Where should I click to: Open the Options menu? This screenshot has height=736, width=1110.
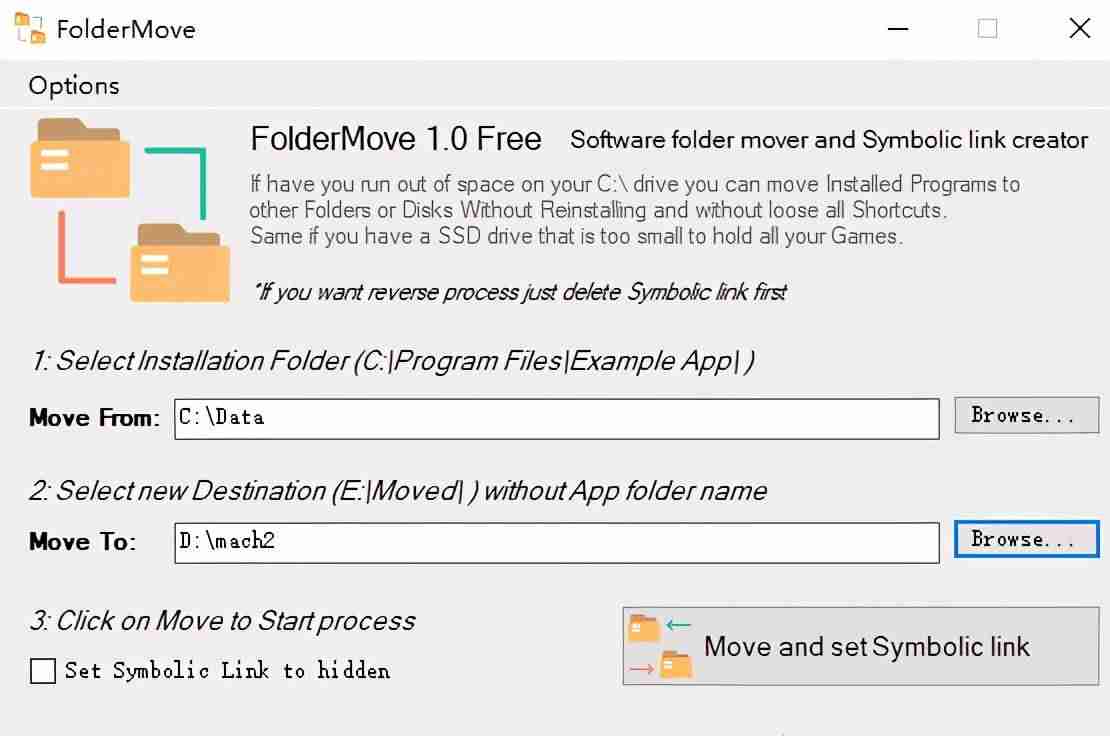click(x=74, y=86)
